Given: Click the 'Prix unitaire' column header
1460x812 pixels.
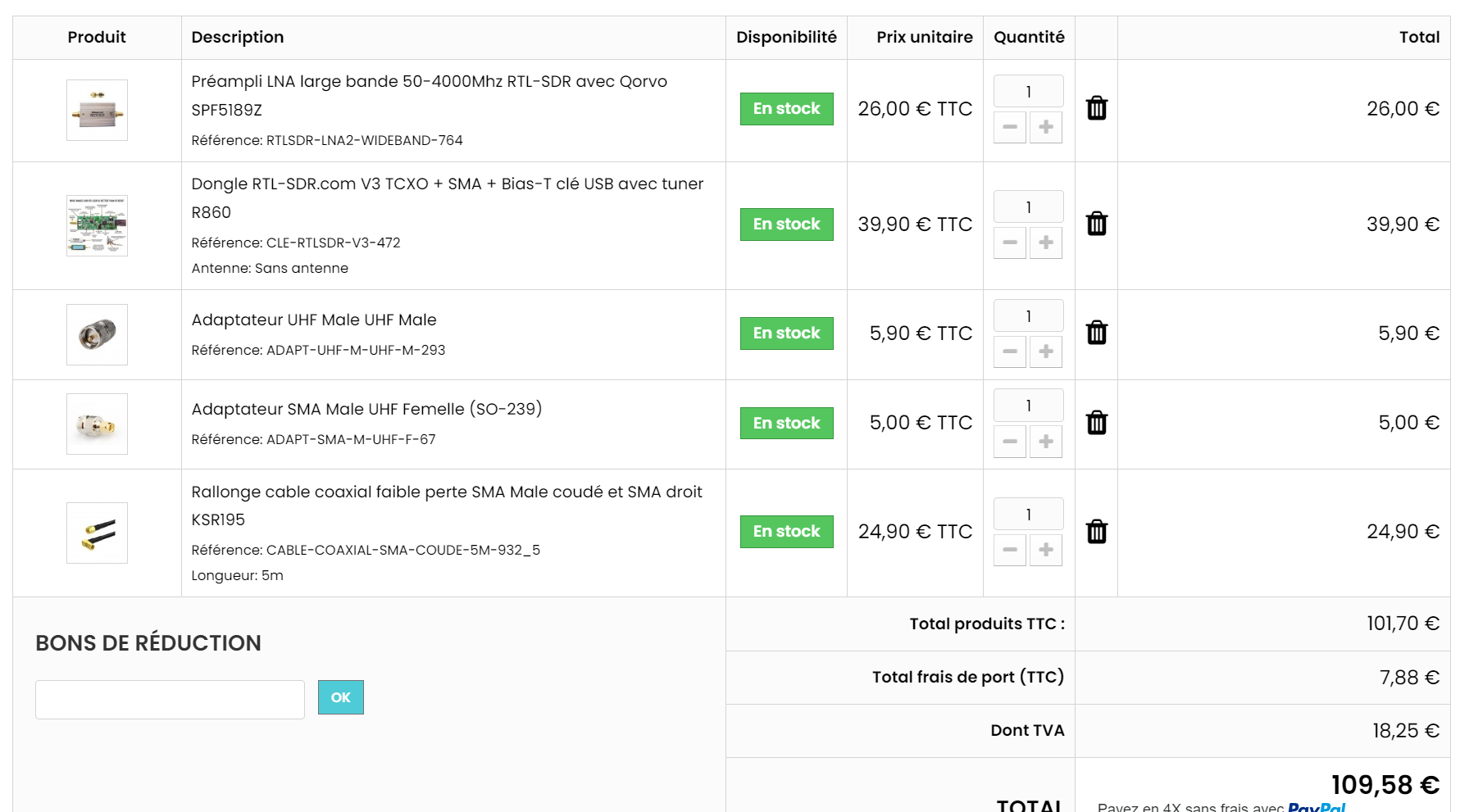Looking at the screenshot, I should (925, 37).
